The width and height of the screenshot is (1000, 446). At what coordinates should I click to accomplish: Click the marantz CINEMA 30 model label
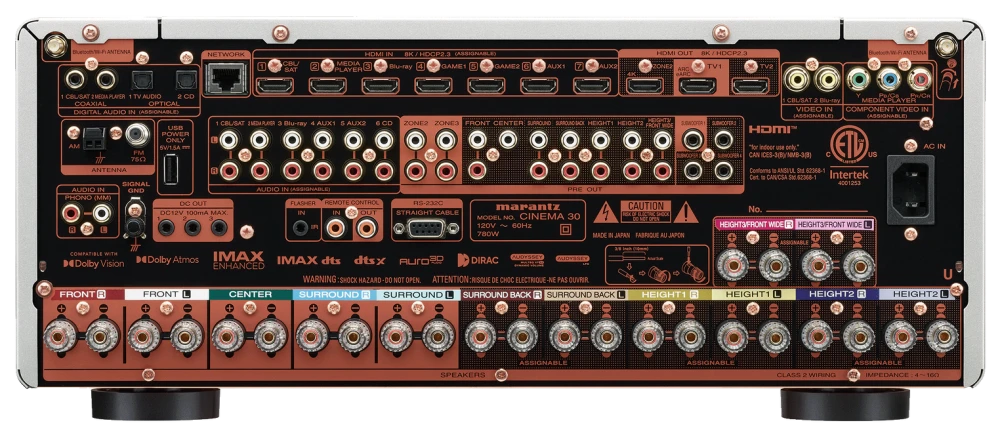pyautogui.click(x=527, y=220)
